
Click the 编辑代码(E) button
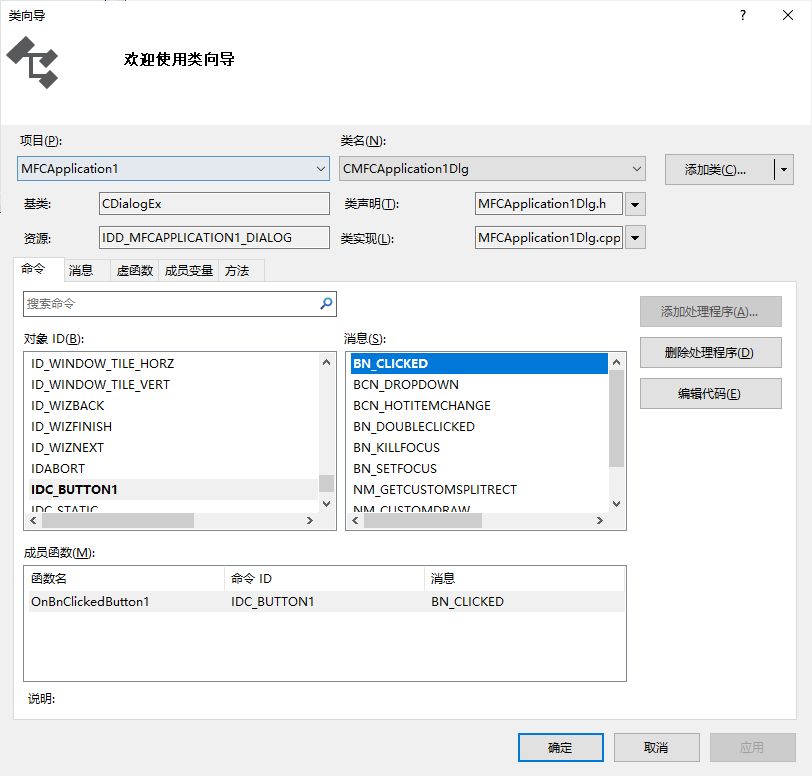[x=710, y=394]
